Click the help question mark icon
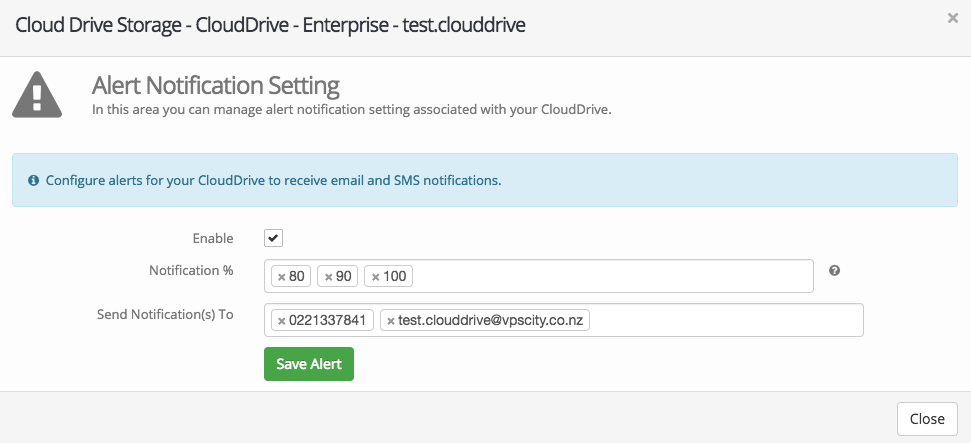This screenshot has width=971, height=443. pyautogui.click(x=834, y=271)
